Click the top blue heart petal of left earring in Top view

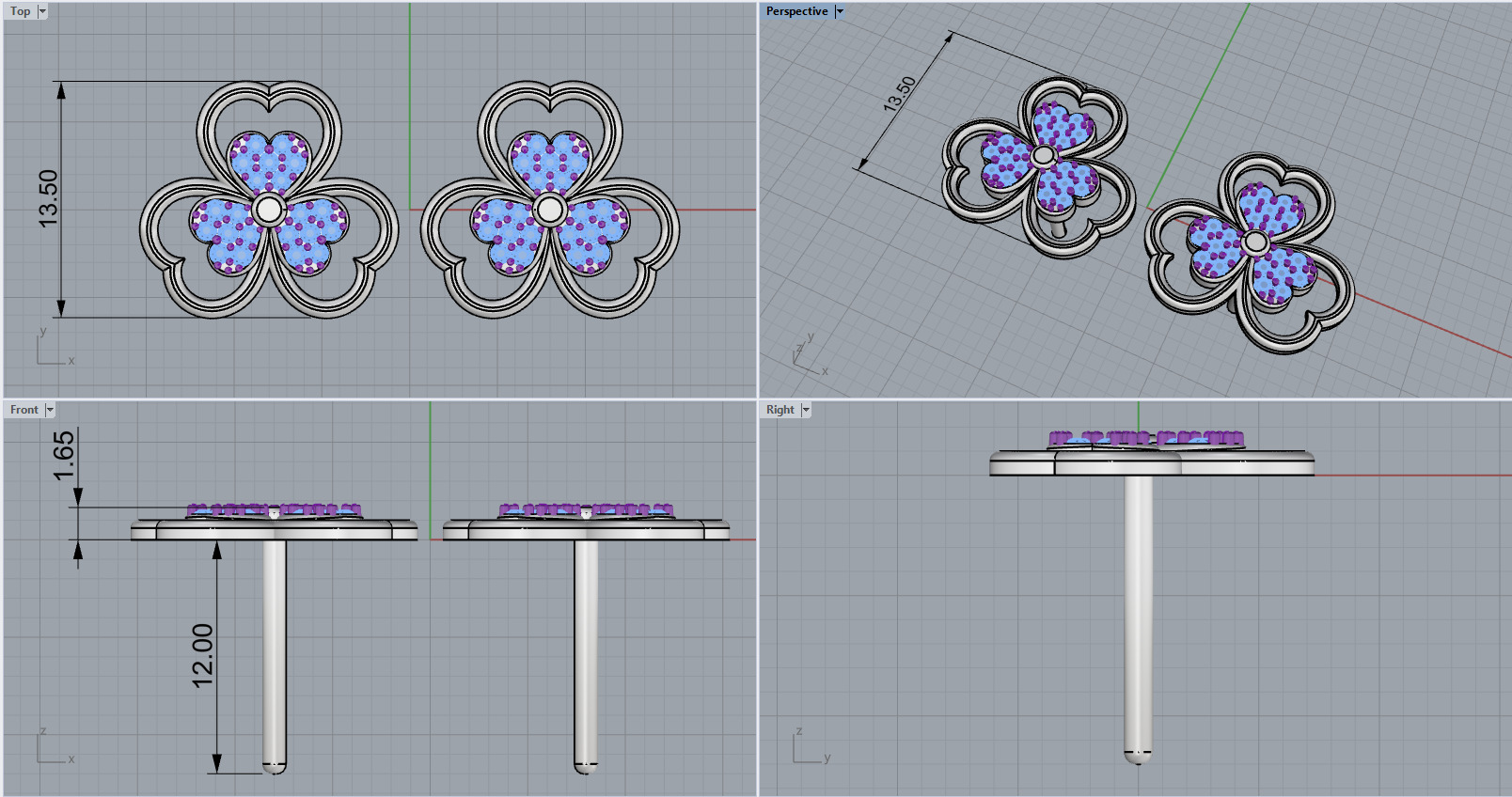point(269,163)
